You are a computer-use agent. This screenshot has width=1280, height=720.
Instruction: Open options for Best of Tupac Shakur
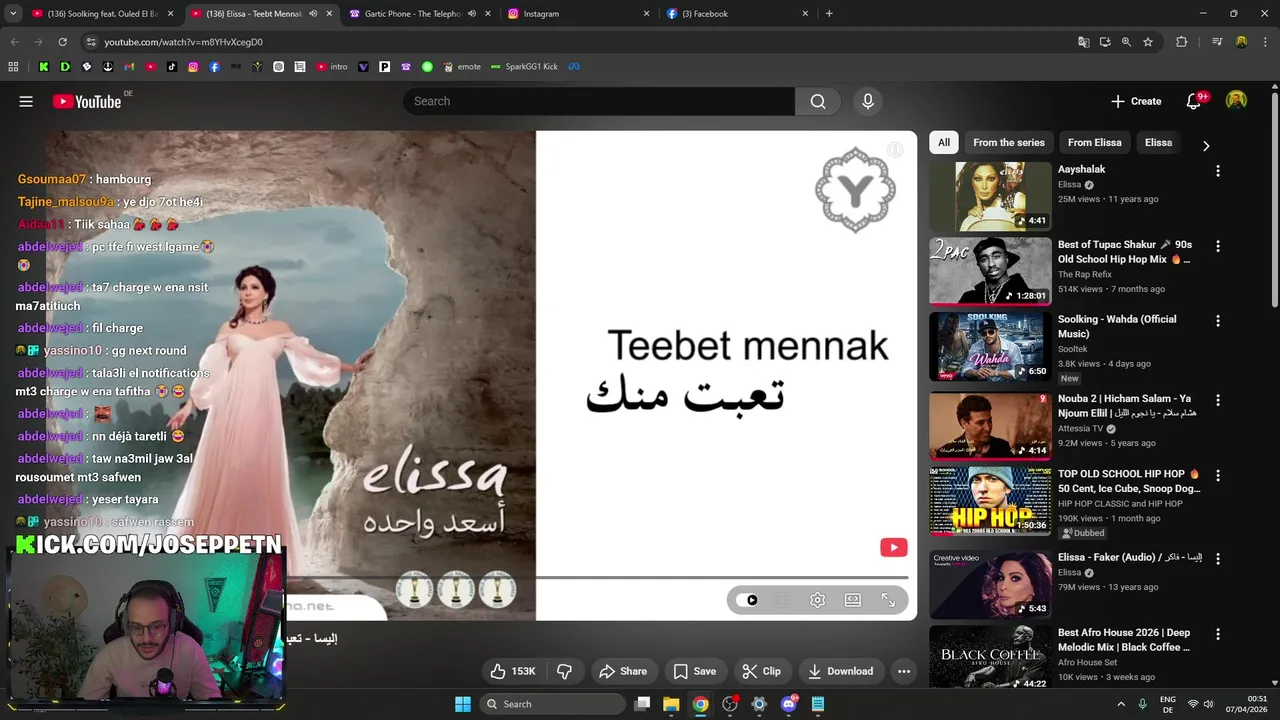(x=1217, y=246)
